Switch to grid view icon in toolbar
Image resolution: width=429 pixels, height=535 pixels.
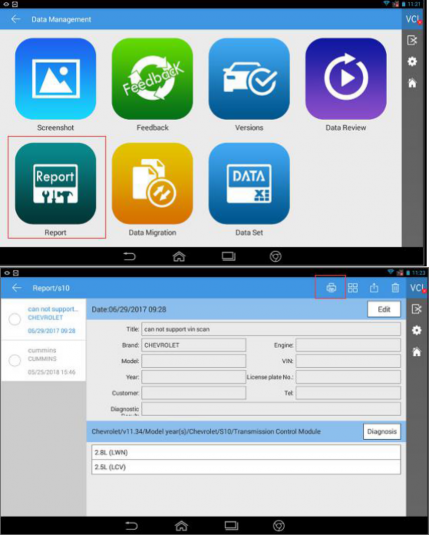353,288
